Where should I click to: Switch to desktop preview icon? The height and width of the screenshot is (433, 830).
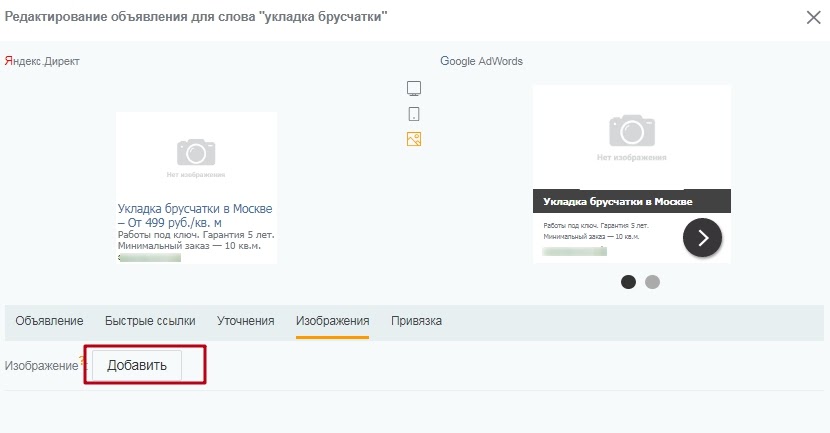[414, 88]
